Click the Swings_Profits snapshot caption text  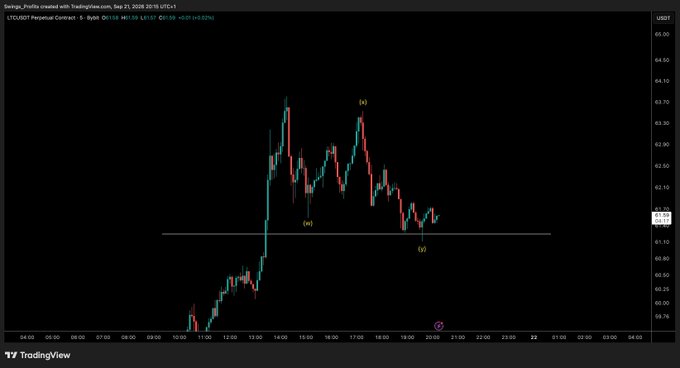click(x=90, y=7)
